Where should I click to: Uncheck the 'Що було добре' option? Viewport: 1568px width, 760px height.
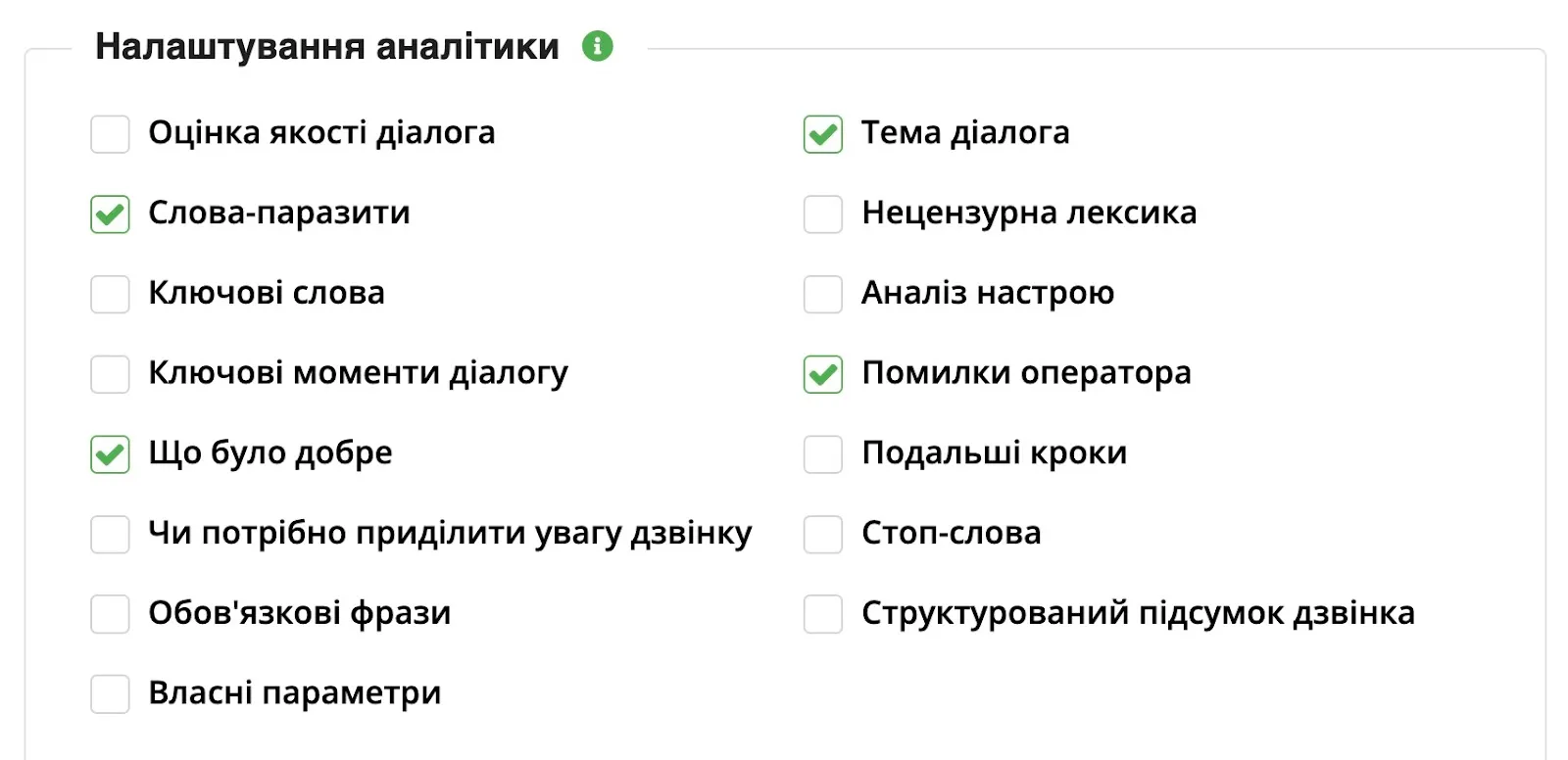[x=110, y=454]
